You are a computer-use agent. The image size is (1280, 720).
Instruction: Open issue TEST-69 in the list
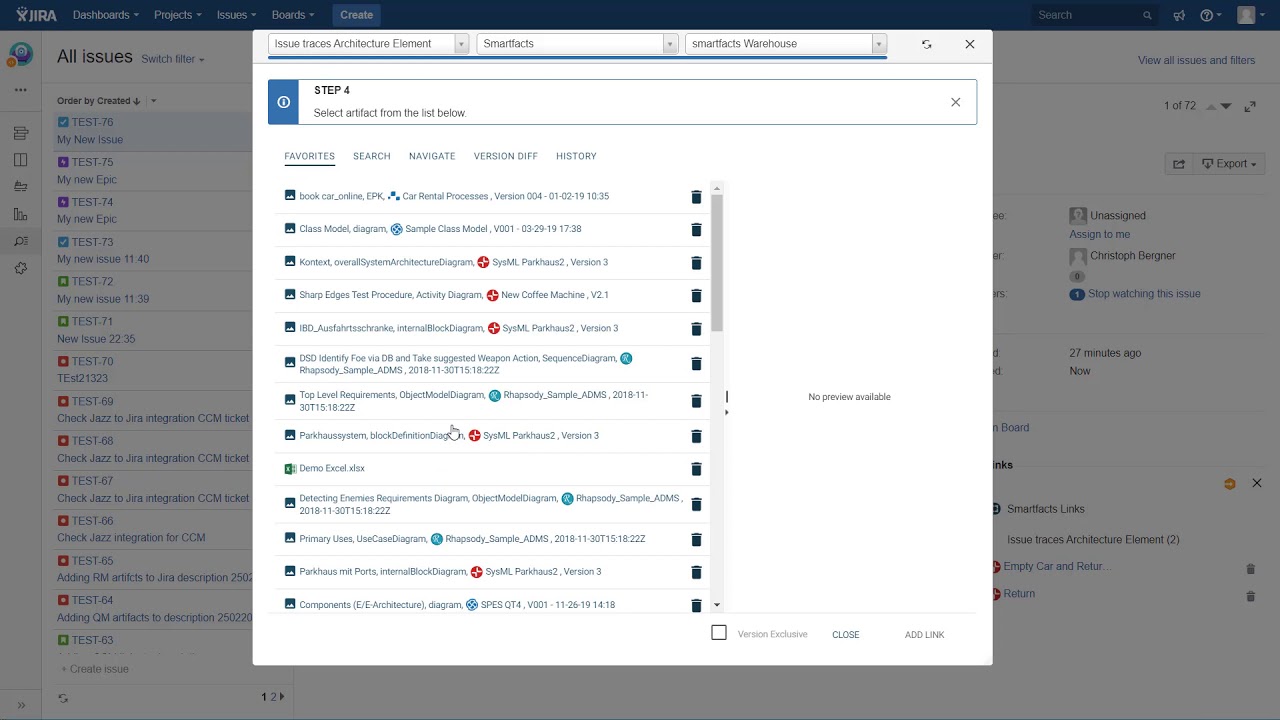[x=92, y=401]
